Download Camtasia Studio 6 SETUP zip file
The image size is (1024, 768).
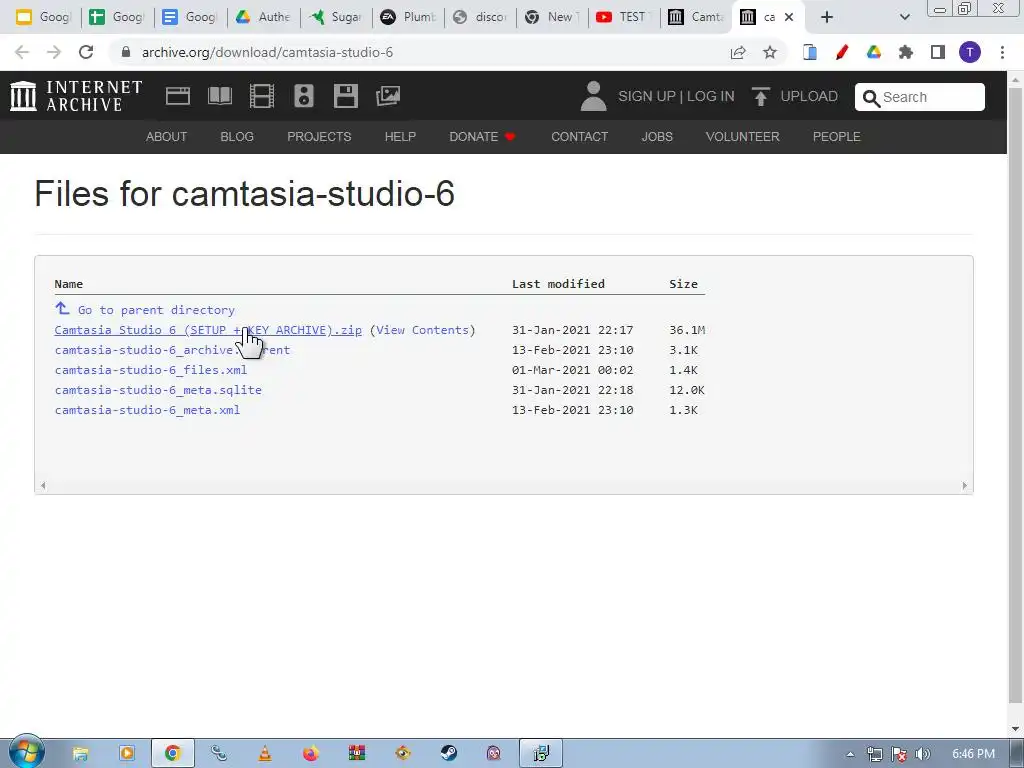click(208, 330)
